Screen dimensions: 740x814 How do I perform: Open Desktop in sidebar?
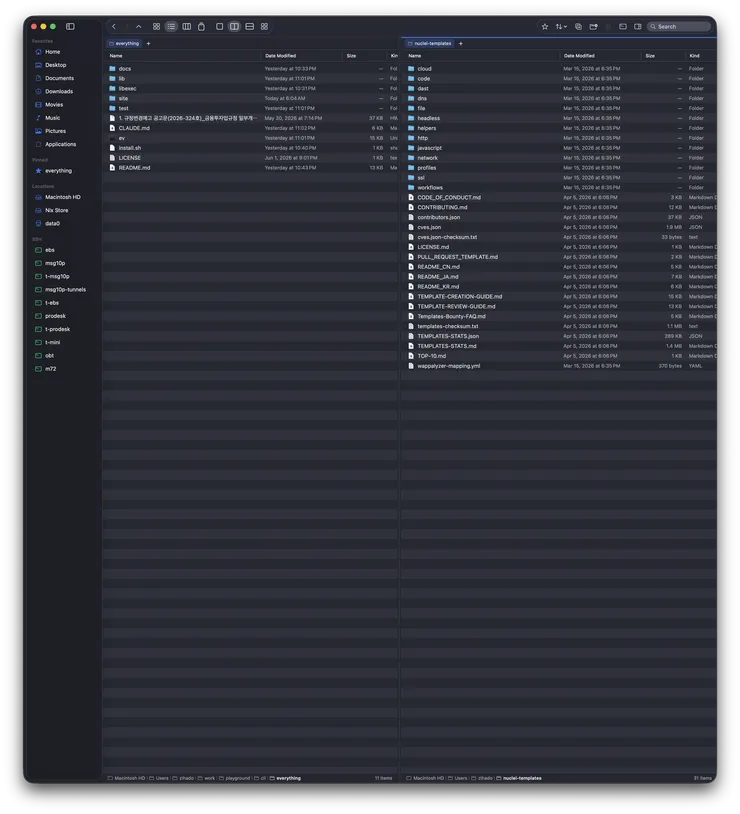pos(56,65)
